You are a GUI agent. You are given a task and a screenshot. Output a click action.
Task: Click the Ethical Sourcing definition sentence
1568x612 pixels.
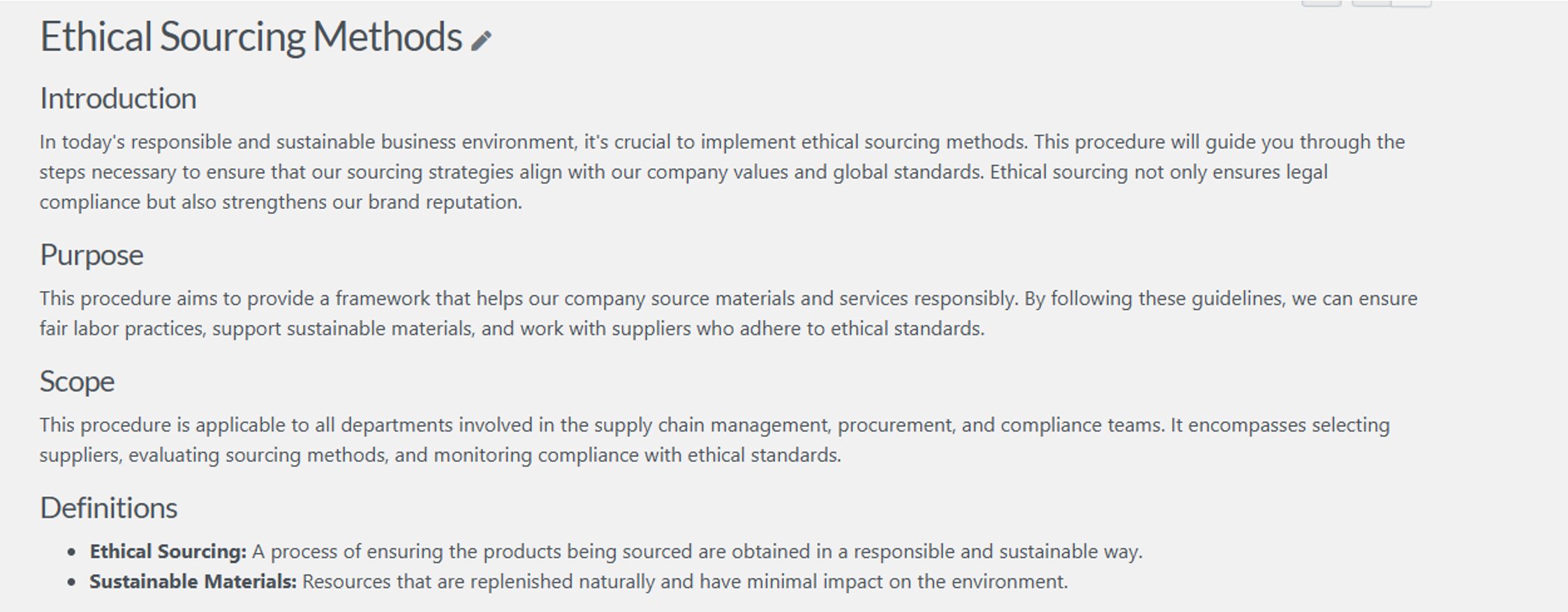click(697, 552)
